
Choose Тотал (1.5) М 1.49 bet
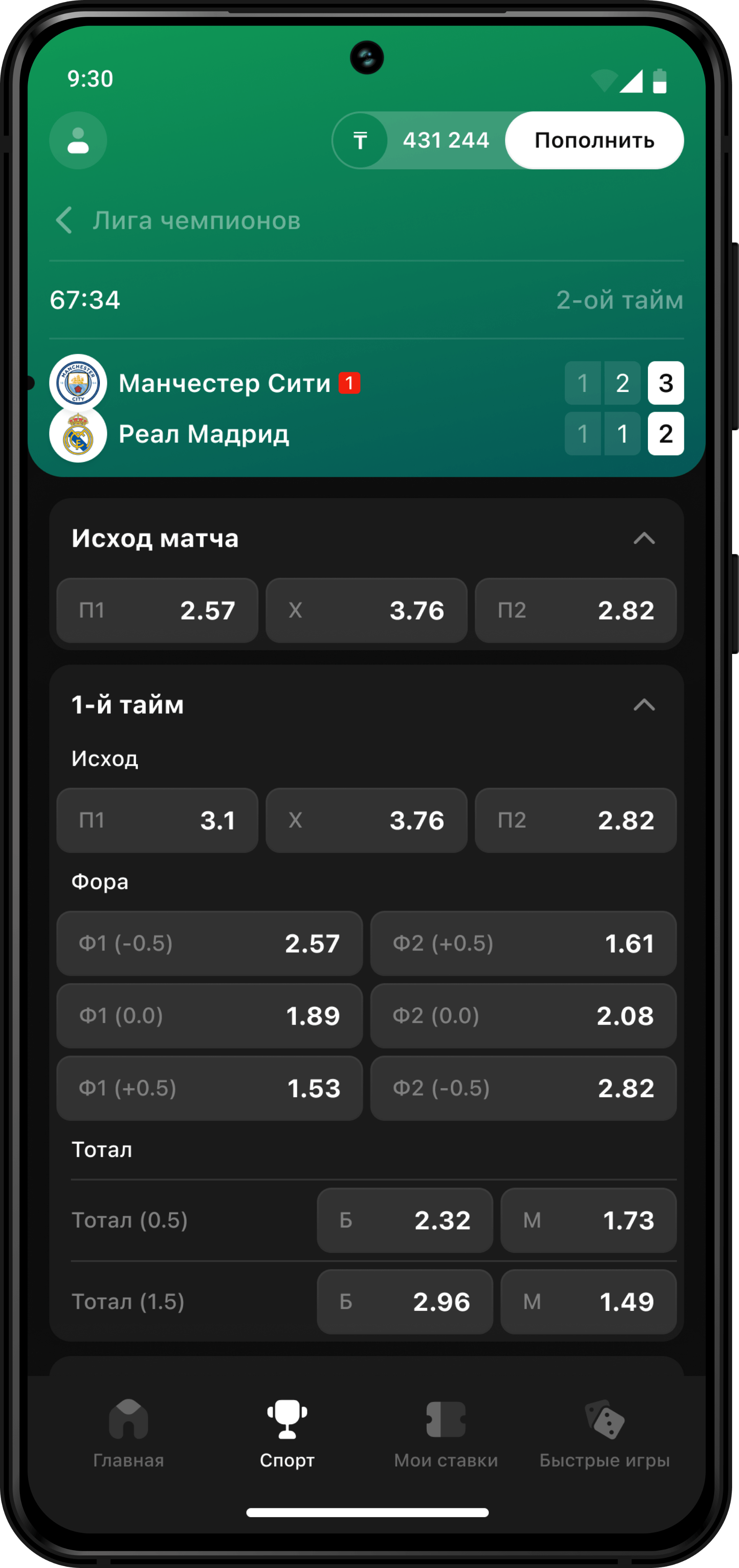coord(588,1302)
